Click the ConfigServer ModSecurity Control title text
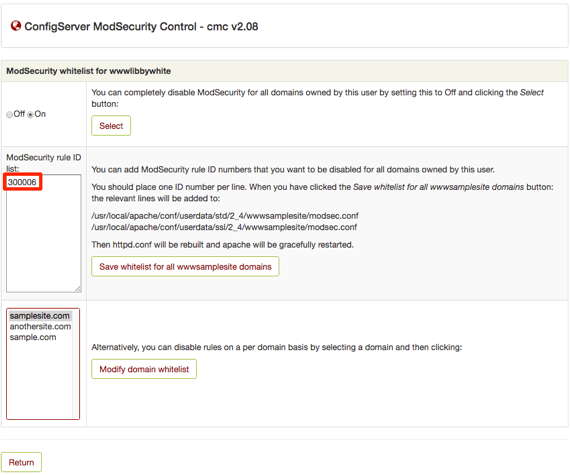This screenshot has width=570, height=475. point(141,27)
